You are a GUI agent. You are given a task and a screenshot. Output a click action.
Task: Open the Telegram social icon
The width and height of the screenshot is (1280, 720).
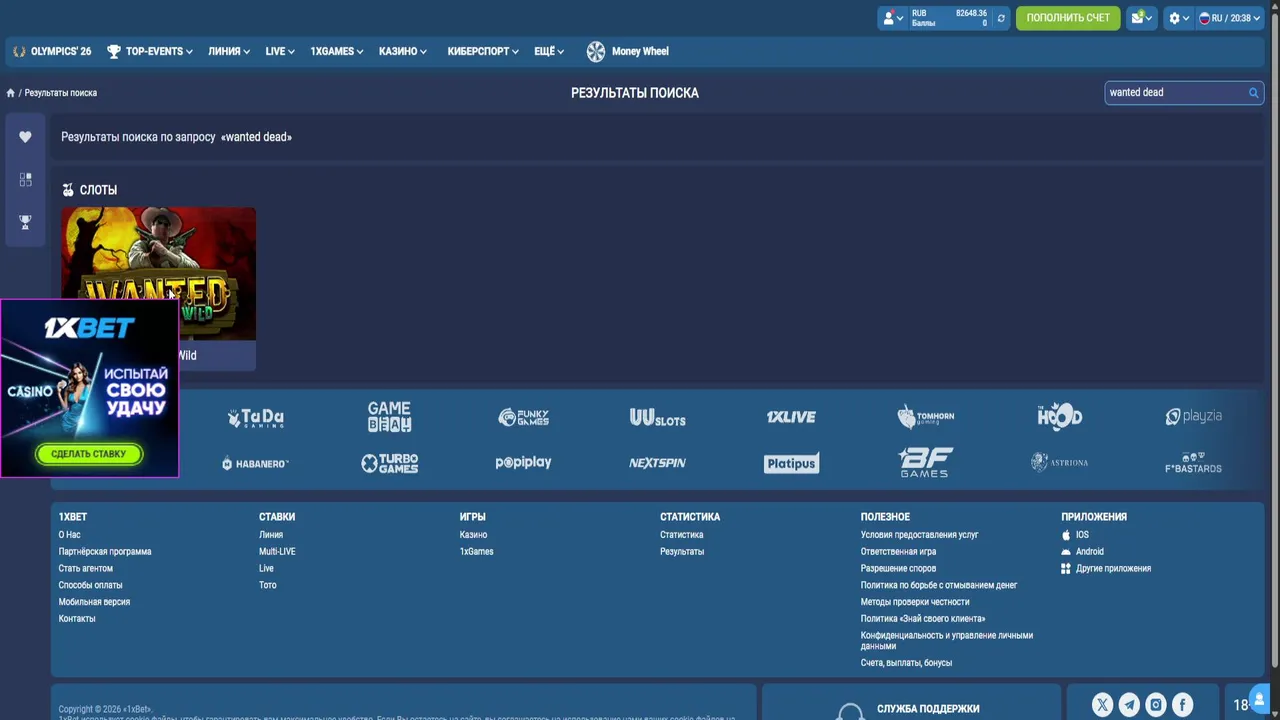(1129, 705)
